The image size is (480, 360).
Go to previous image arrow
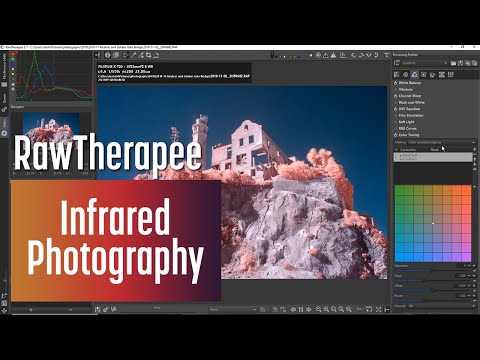point(293,309)
